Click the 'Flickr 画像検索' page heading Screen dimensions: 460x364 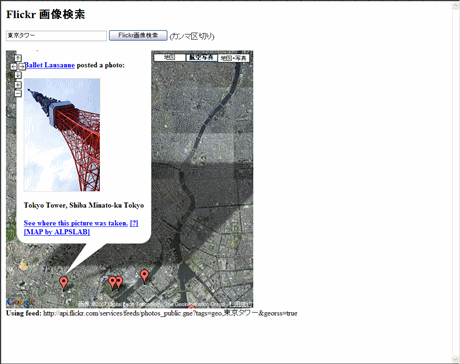(46, 14)
